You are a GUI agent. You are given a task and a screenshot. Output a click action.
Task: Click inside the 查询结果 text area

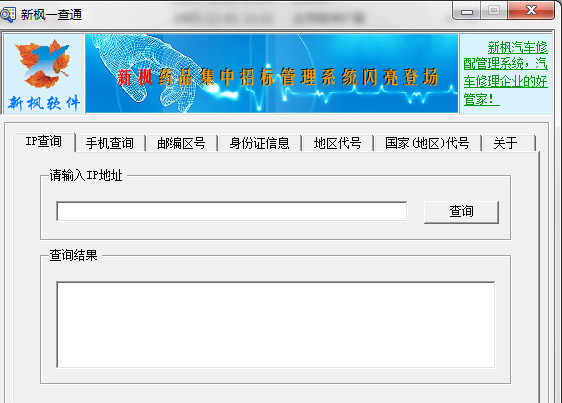point(276,325)
